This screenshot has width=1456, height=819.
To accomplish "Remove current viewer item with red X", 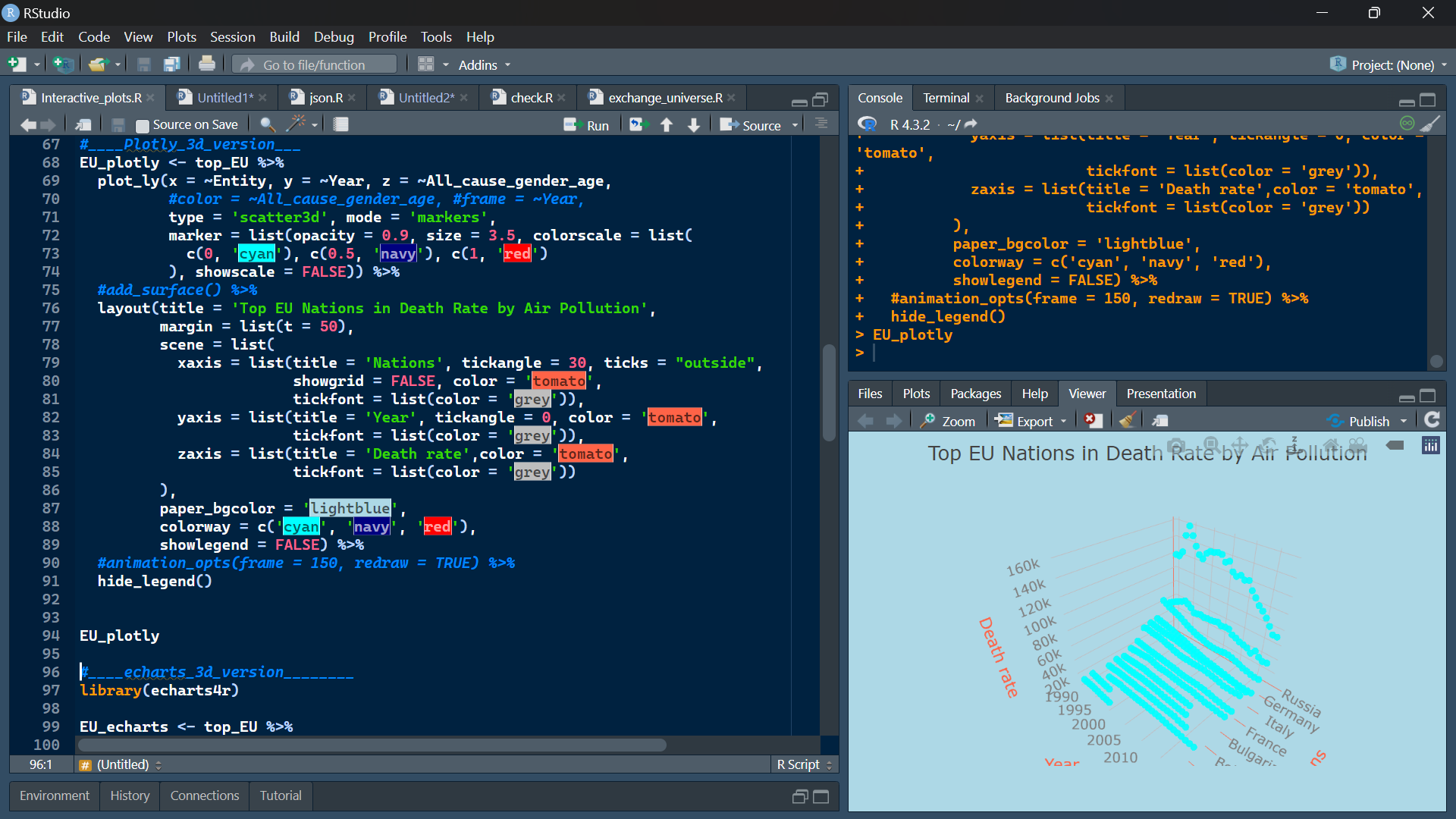I will click(1092, 421).
